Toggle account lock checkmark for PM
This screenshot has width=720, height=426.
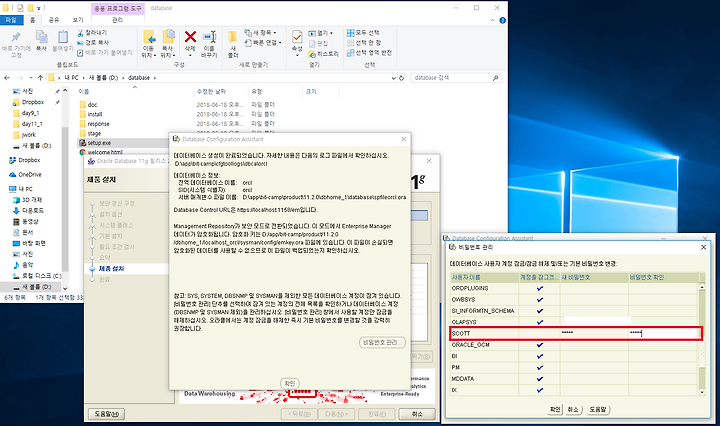540,367
